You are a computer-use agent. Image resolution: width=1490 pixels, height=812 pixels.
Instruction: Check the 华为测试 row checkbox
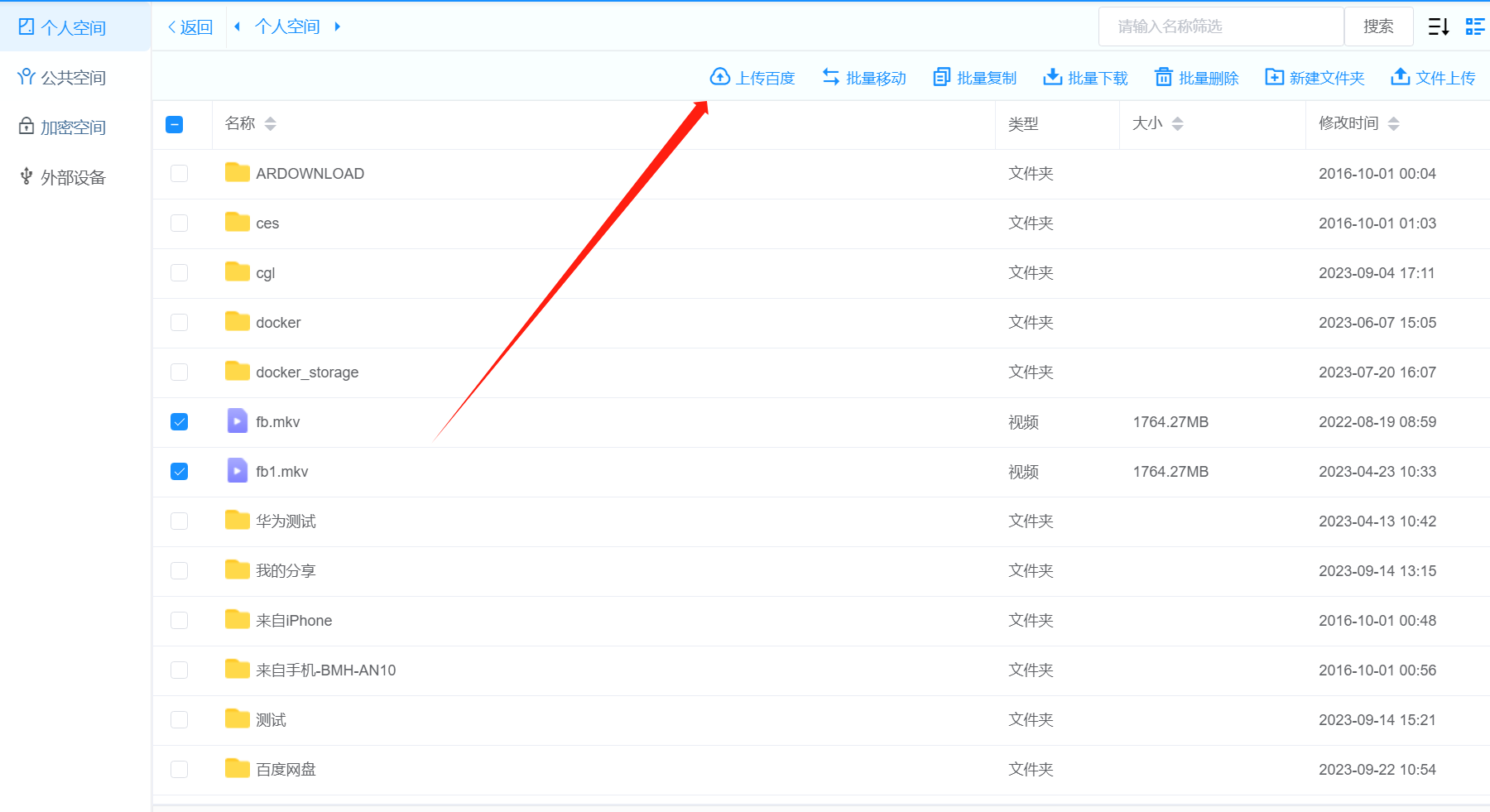[179, 521]
